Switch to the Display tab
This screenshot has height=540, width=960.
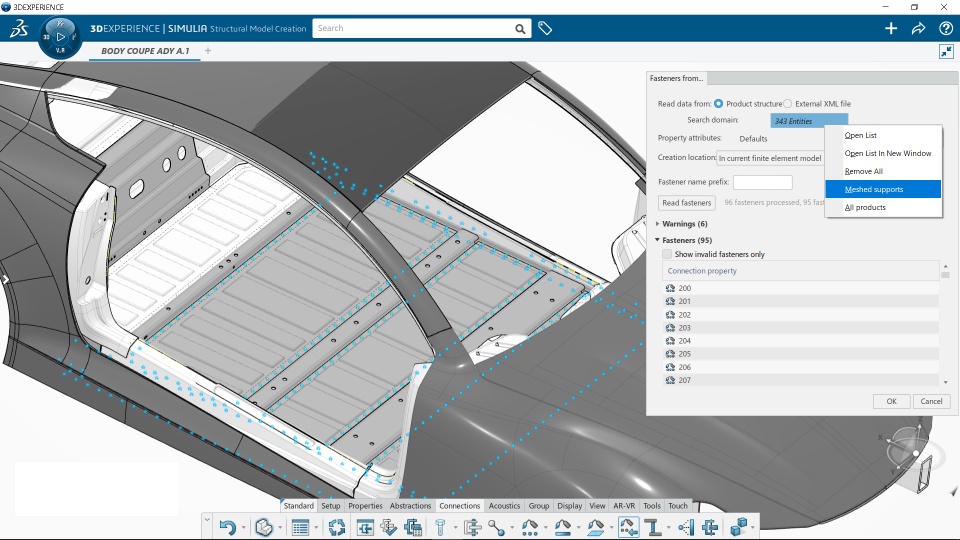point(569,506)
